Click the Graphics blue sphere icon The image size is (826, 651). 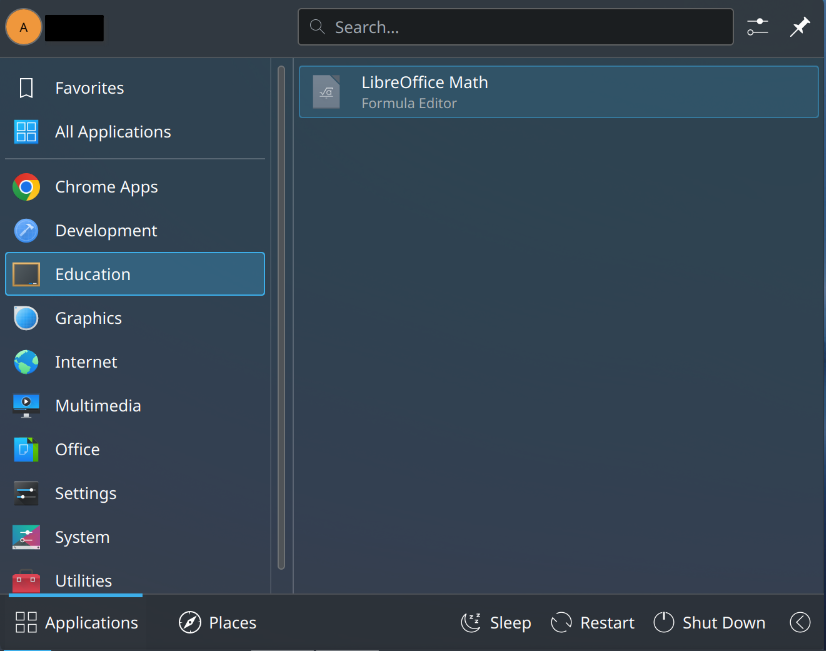point(26,318)
